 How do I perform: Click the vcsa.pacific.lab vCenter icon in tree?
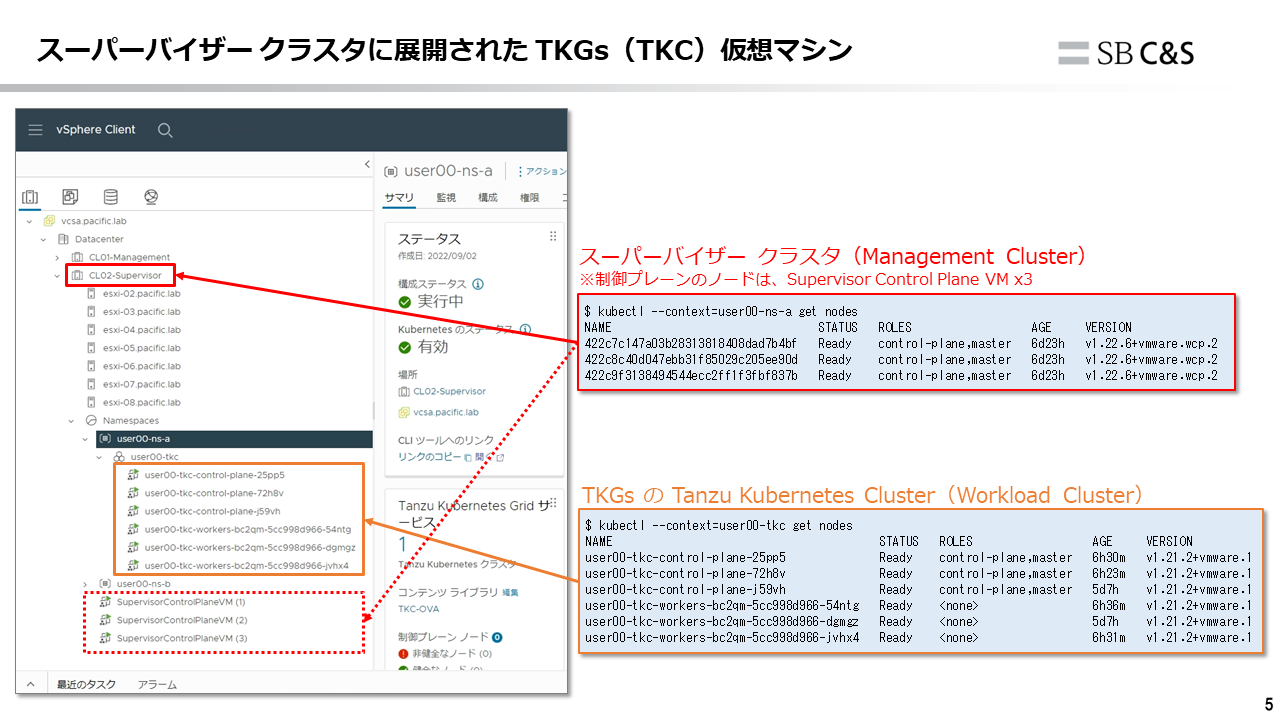49,221
